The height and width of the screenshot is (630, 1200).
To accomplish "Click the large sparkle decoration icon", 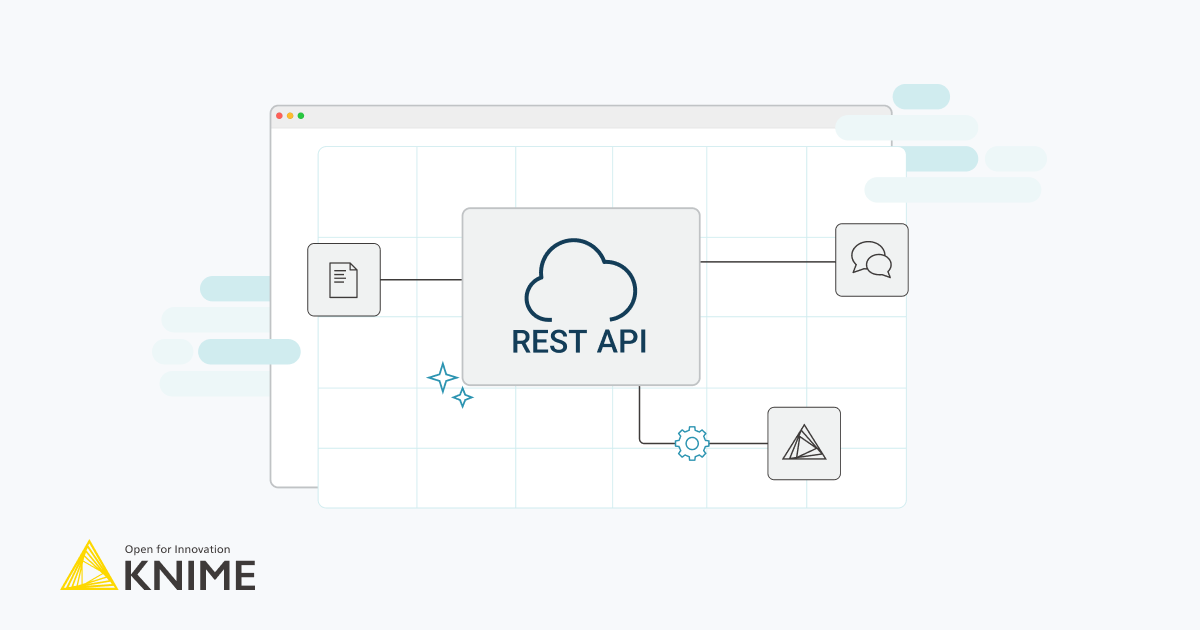I will [x=444, y=378].
